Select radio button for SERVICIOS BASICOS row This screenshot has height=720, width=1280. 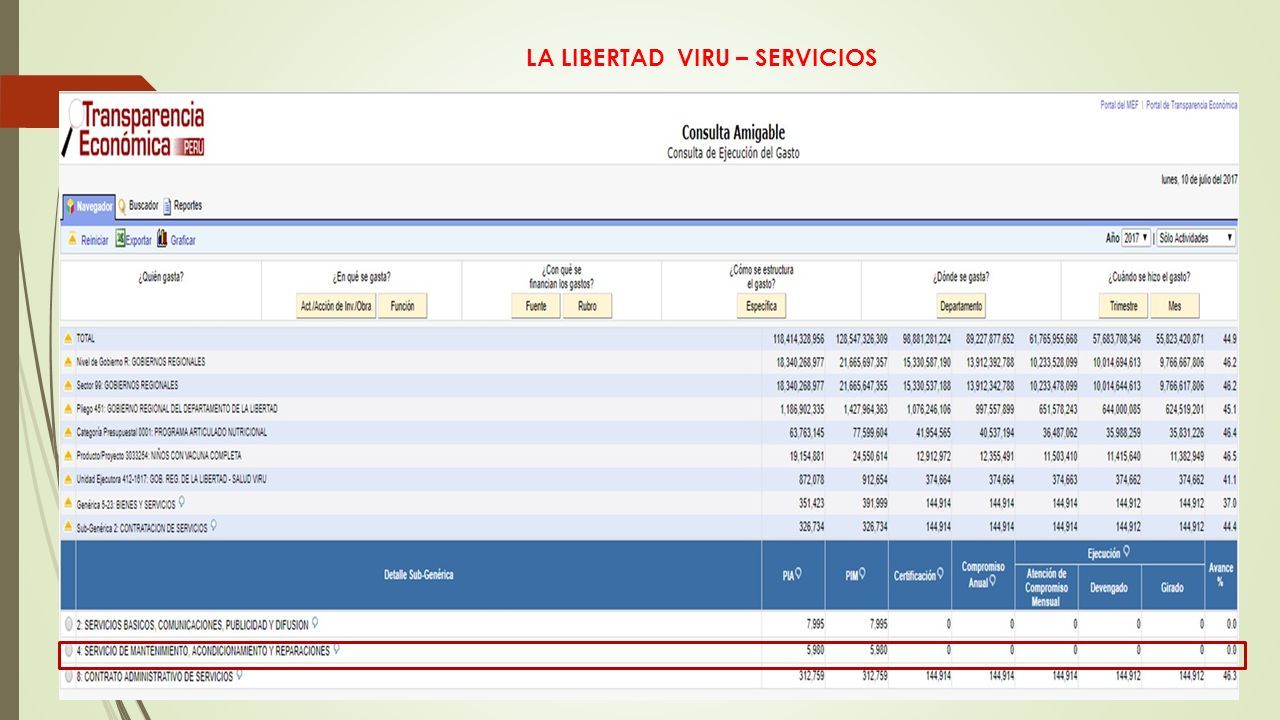[68, 624]
